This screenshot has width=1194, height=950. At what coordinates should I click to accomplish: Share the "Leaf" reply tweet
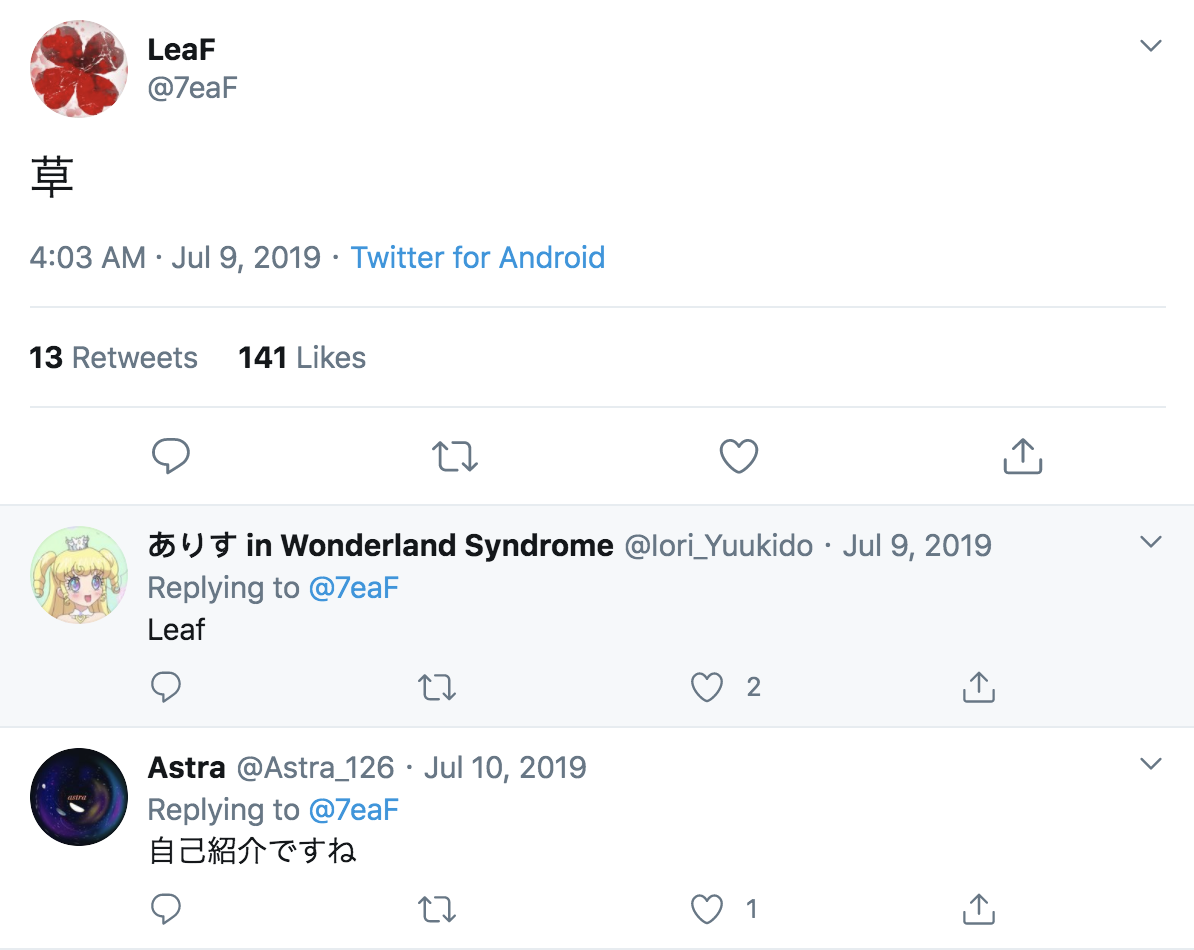[977, 687]
